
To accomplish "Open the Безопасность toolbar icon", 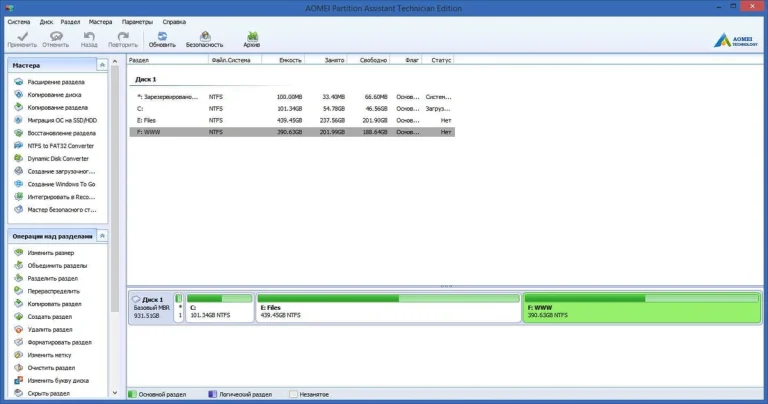I will pos(205,40).
